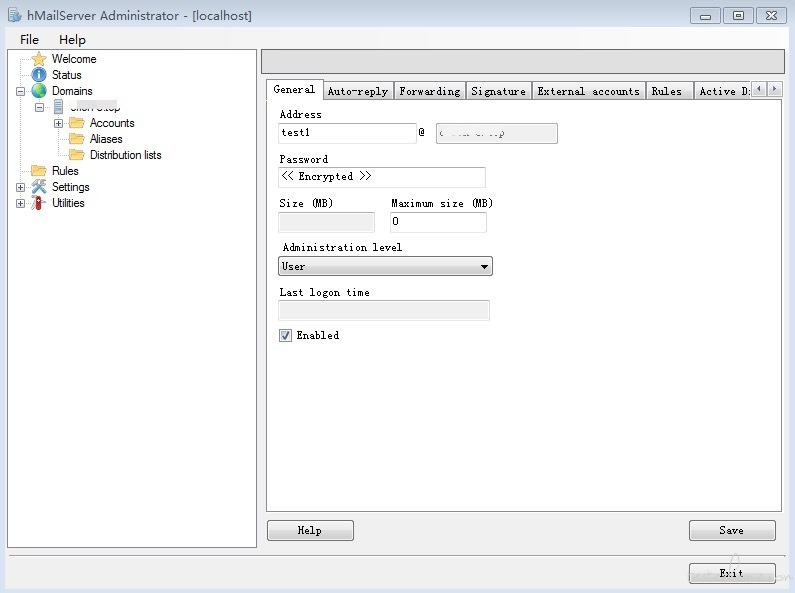
Task: Switch to the Active Directory tab
Action: (724, 91)
